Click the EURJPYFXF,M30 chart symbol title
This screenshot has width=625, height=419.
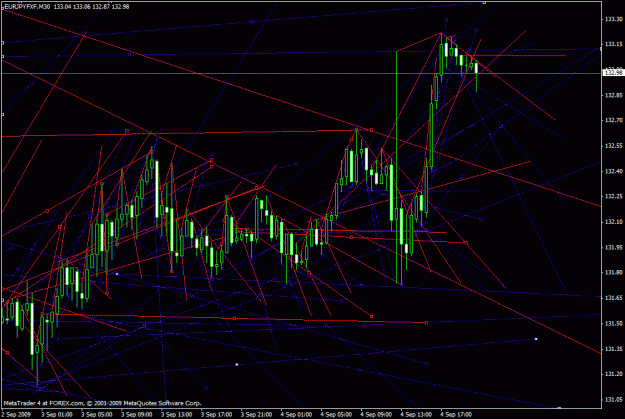(28, 6)
